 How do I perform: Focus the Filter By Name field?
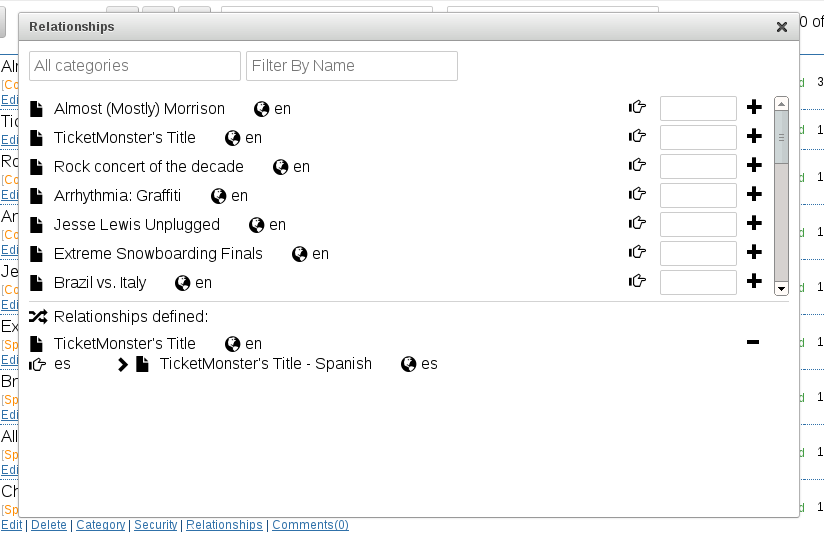coord(352,66)
